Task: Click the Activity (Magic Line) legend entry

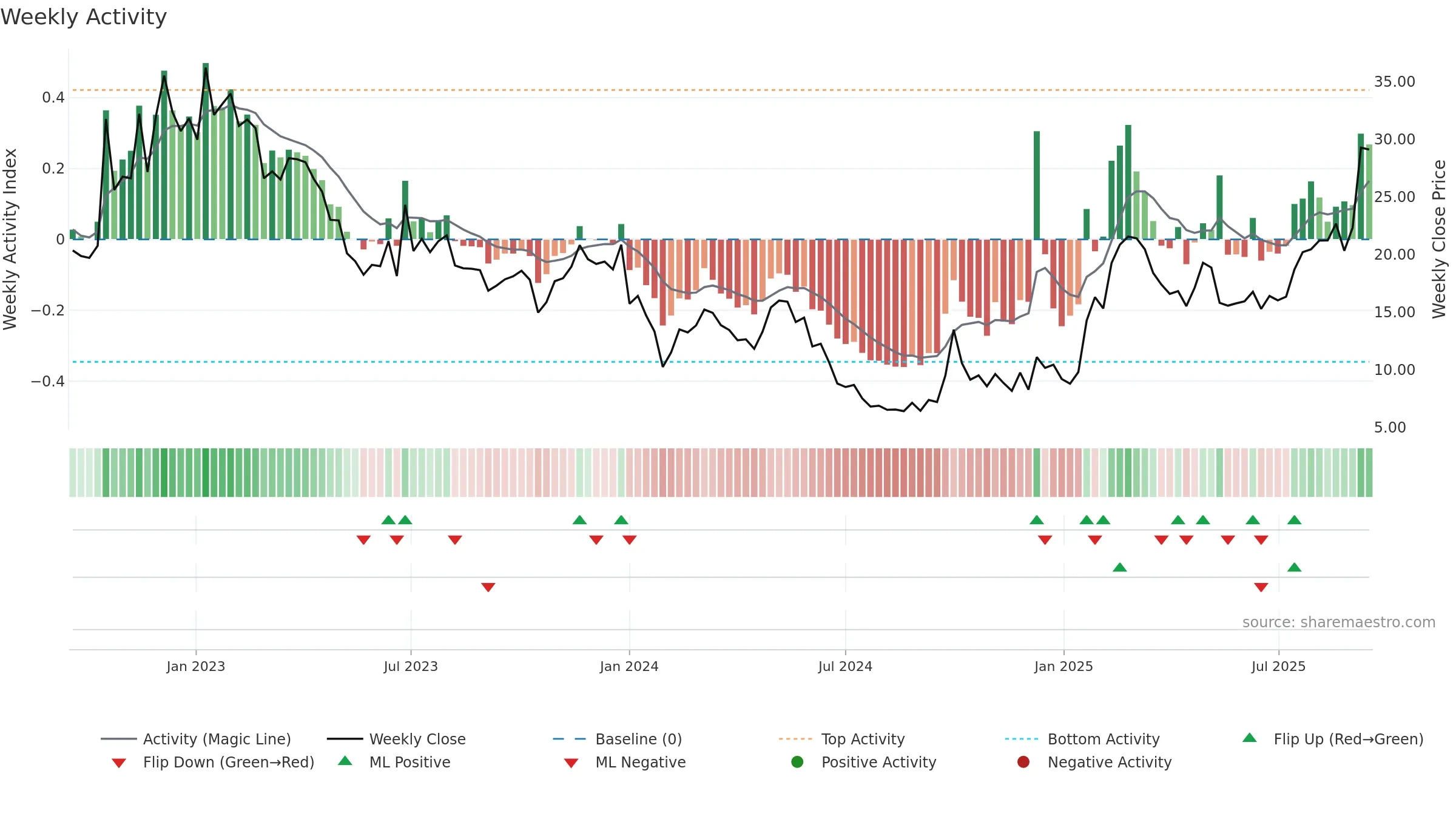Action: click(196, 739)
